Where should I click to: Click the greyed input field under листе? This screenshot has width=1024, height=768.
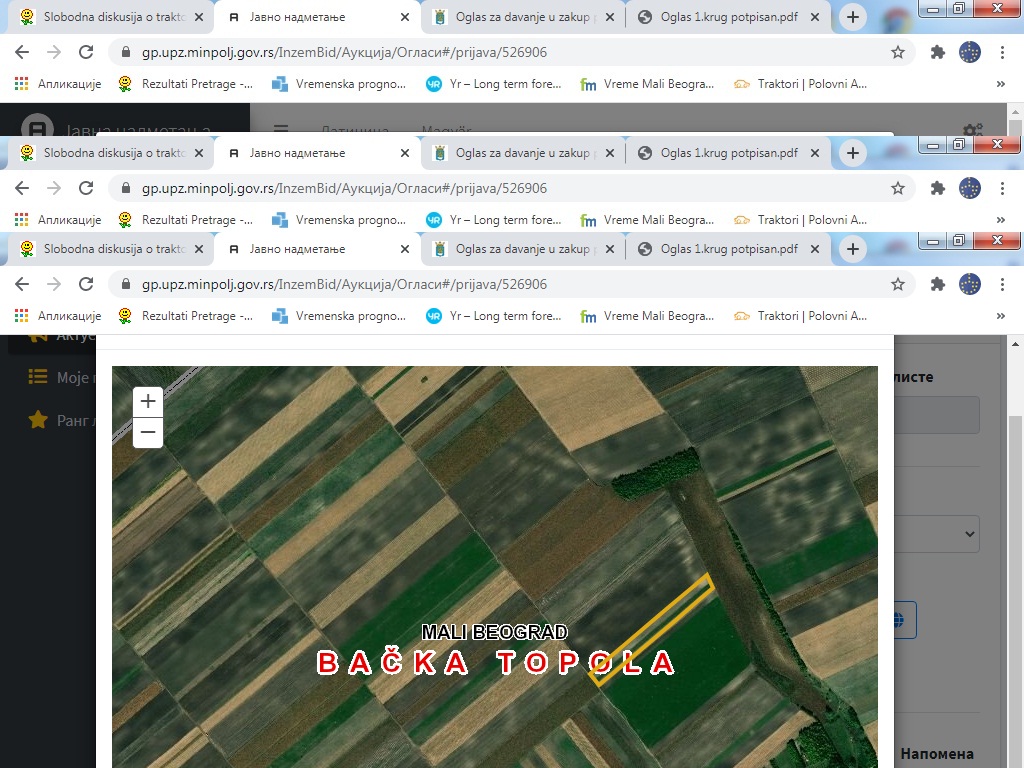(x=936, y=415)
